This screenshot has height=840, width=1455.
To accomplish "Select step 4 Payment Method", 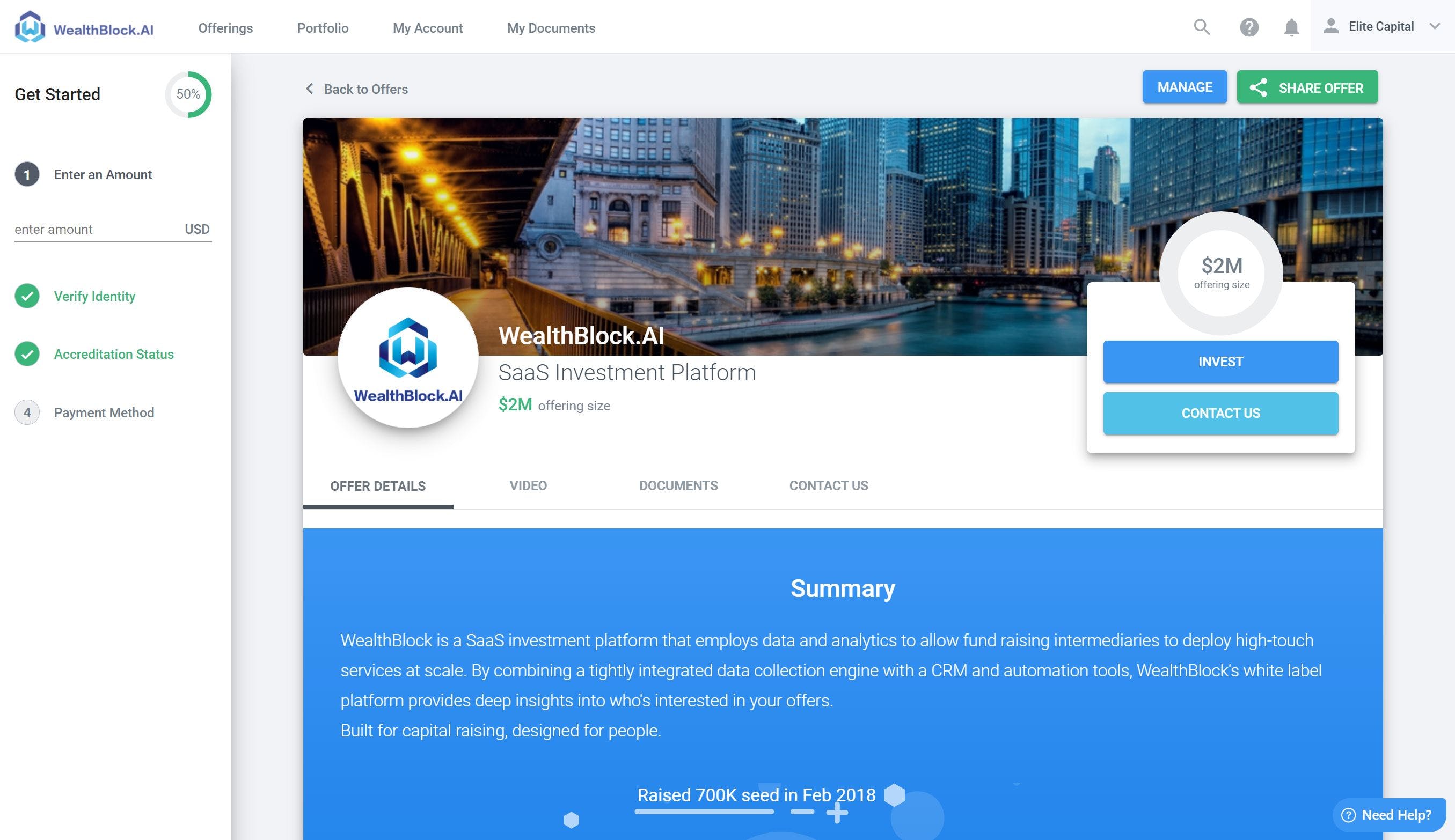I will click(104, 412).
